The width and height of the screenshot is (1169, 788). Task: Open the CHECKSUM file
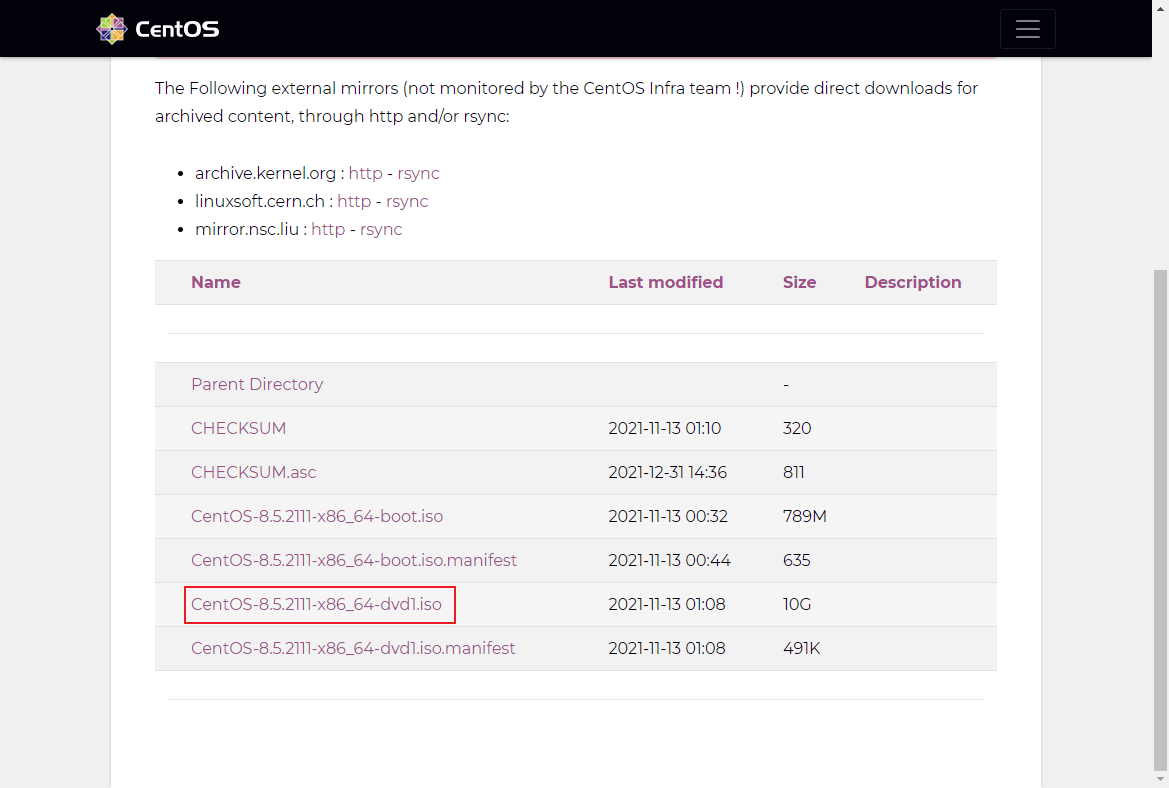pos(239,428)
